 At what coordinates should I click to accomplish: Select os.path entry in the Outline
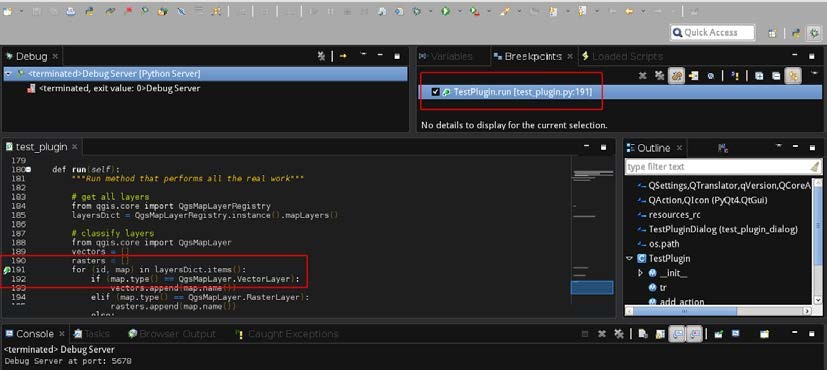[x=663, y=244]
